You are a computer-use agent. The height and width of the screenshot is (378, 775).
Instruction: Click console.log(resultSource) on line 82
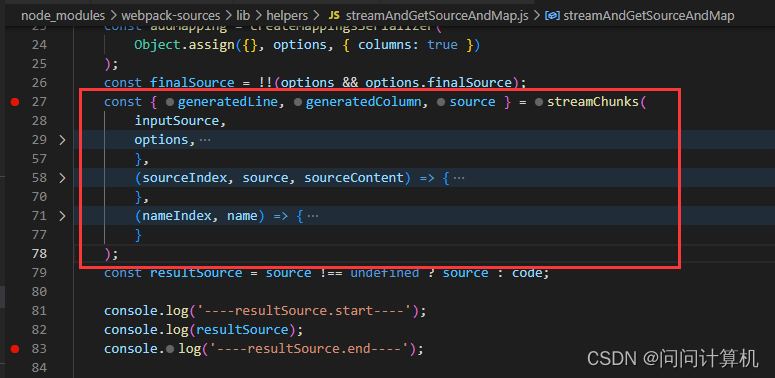[203, 330]
